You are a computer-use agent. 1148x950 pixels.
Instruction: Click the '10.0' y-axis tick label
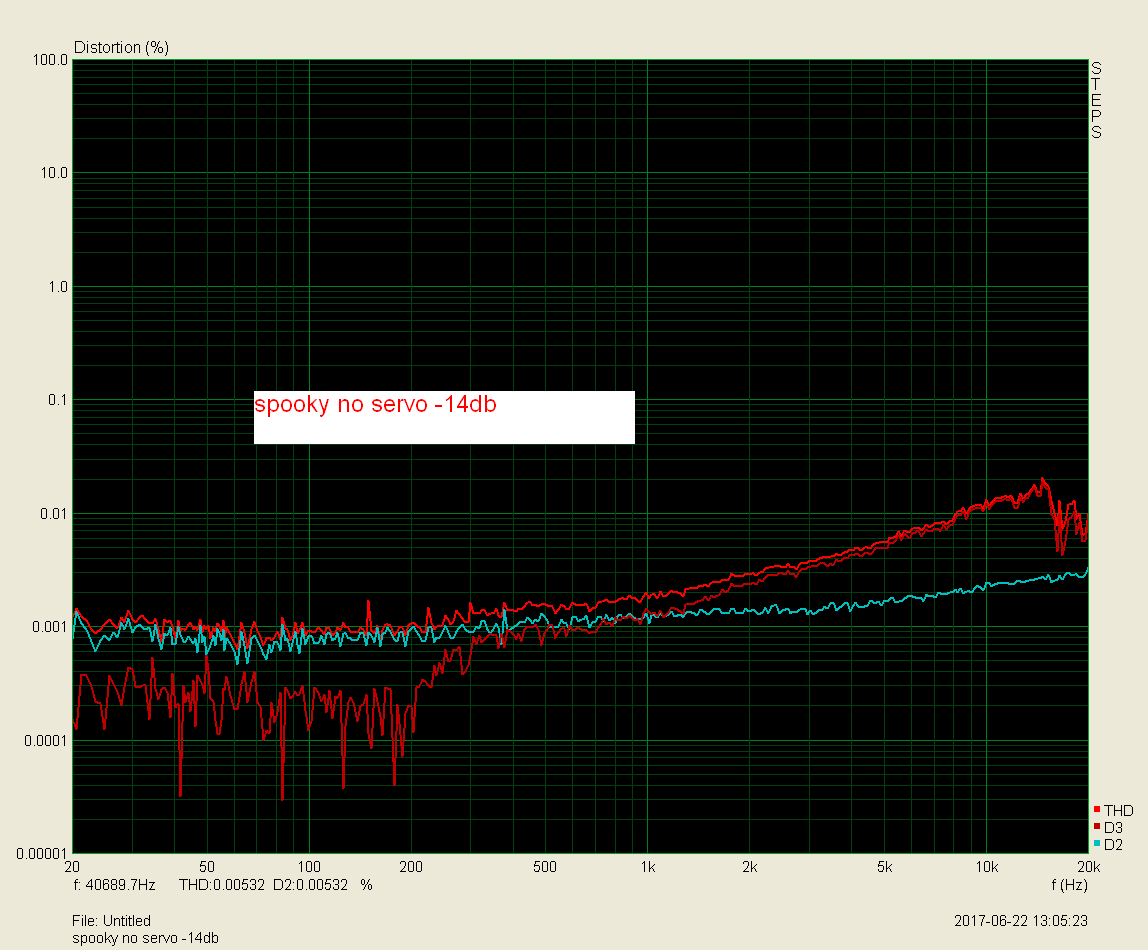[53, 173]
